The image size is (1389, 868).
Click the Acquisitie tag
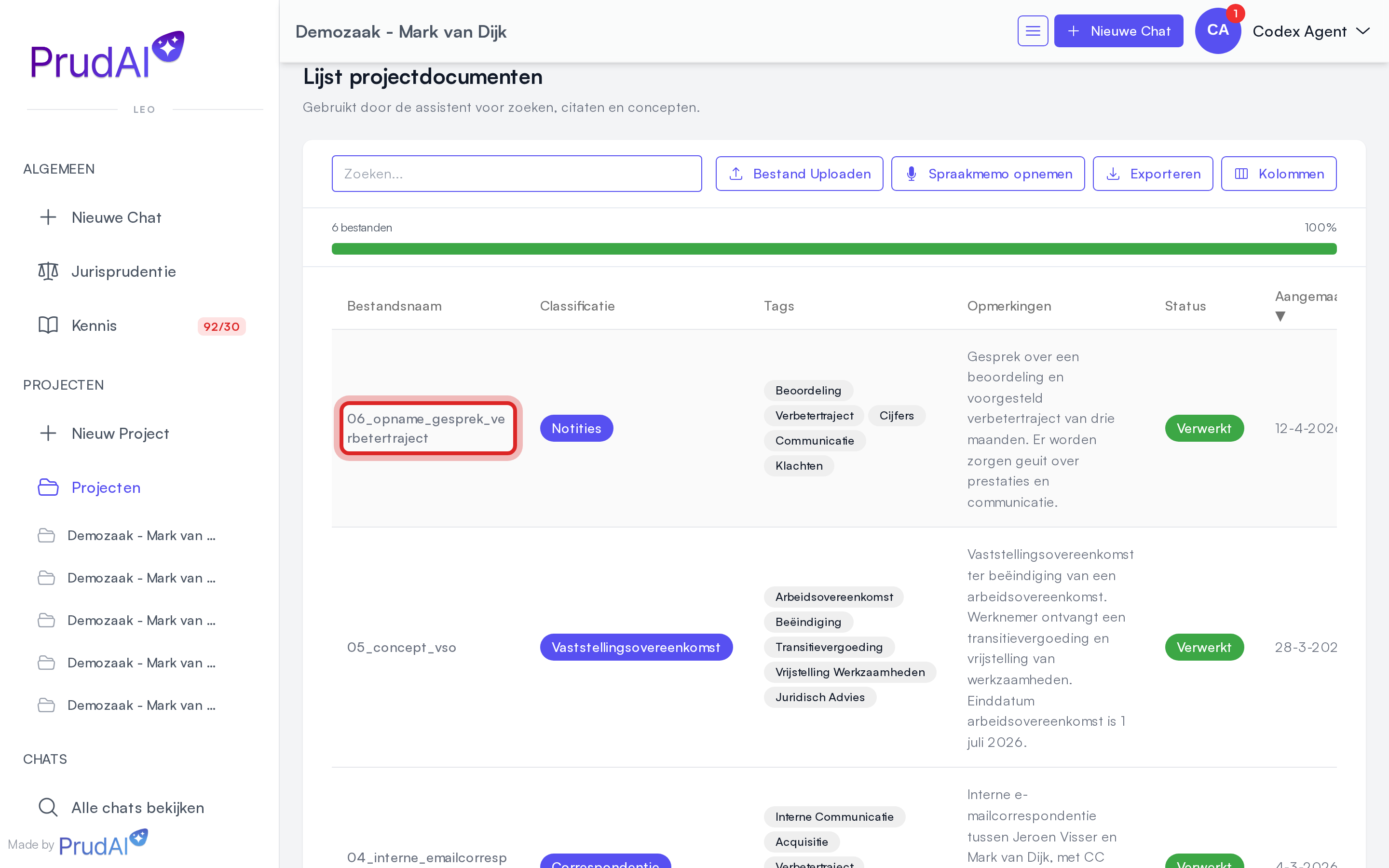[x=801, y=841]
